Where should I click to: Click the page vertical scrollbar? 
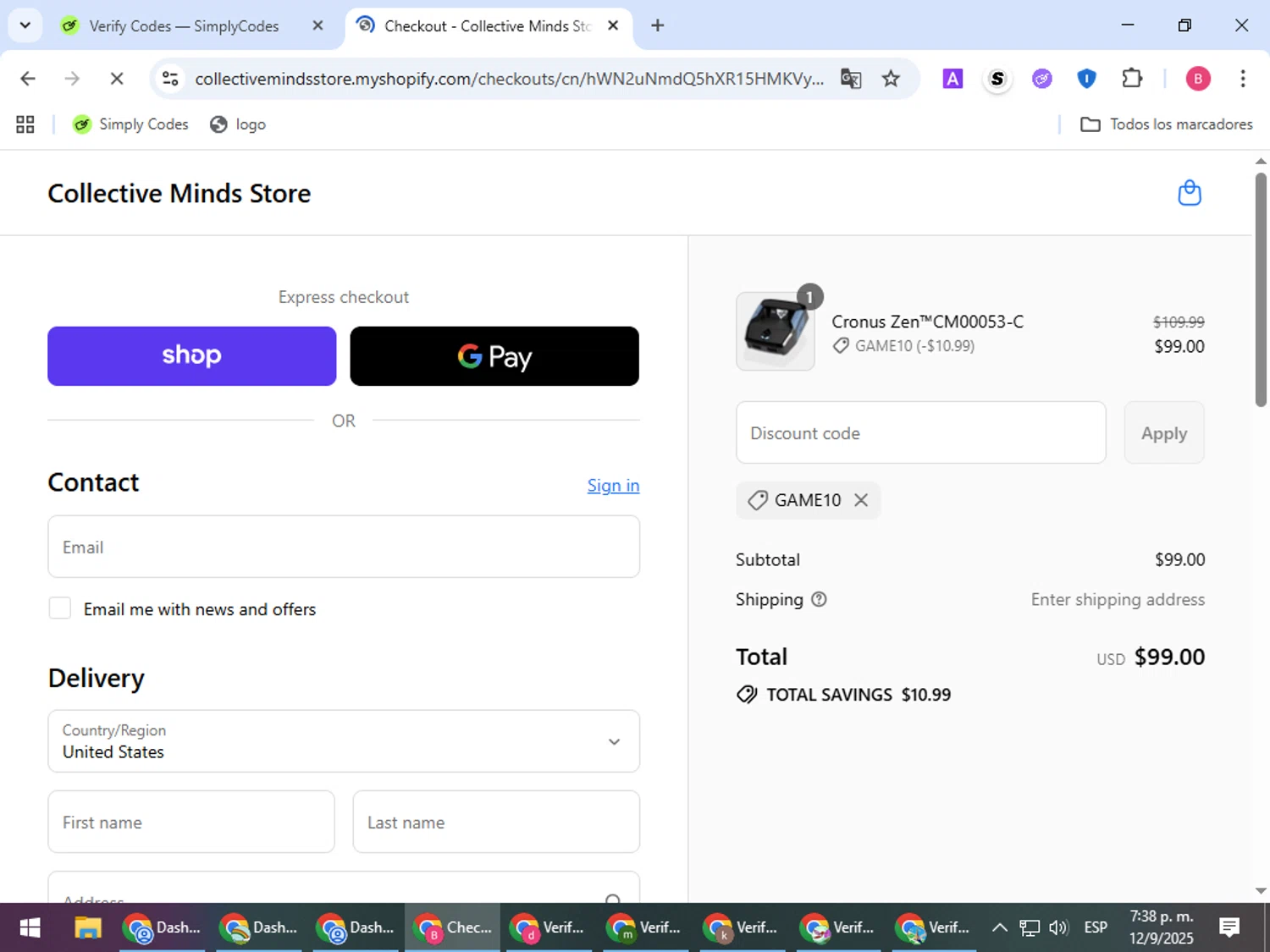point(1261,289)
